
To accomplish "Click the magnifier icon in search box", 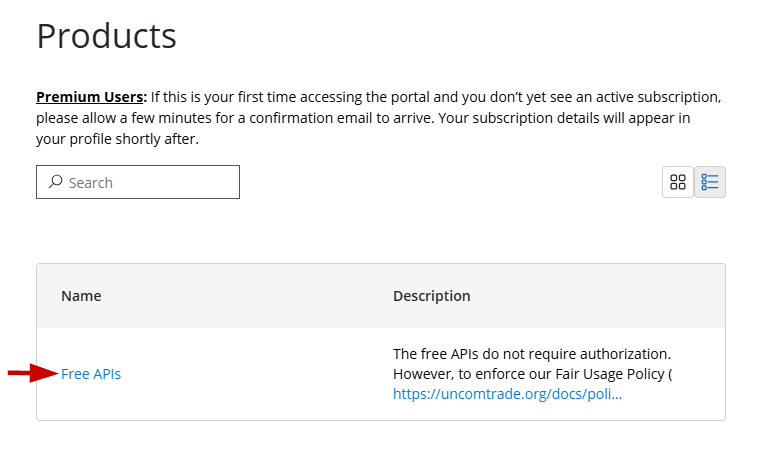I will (56, 182).
